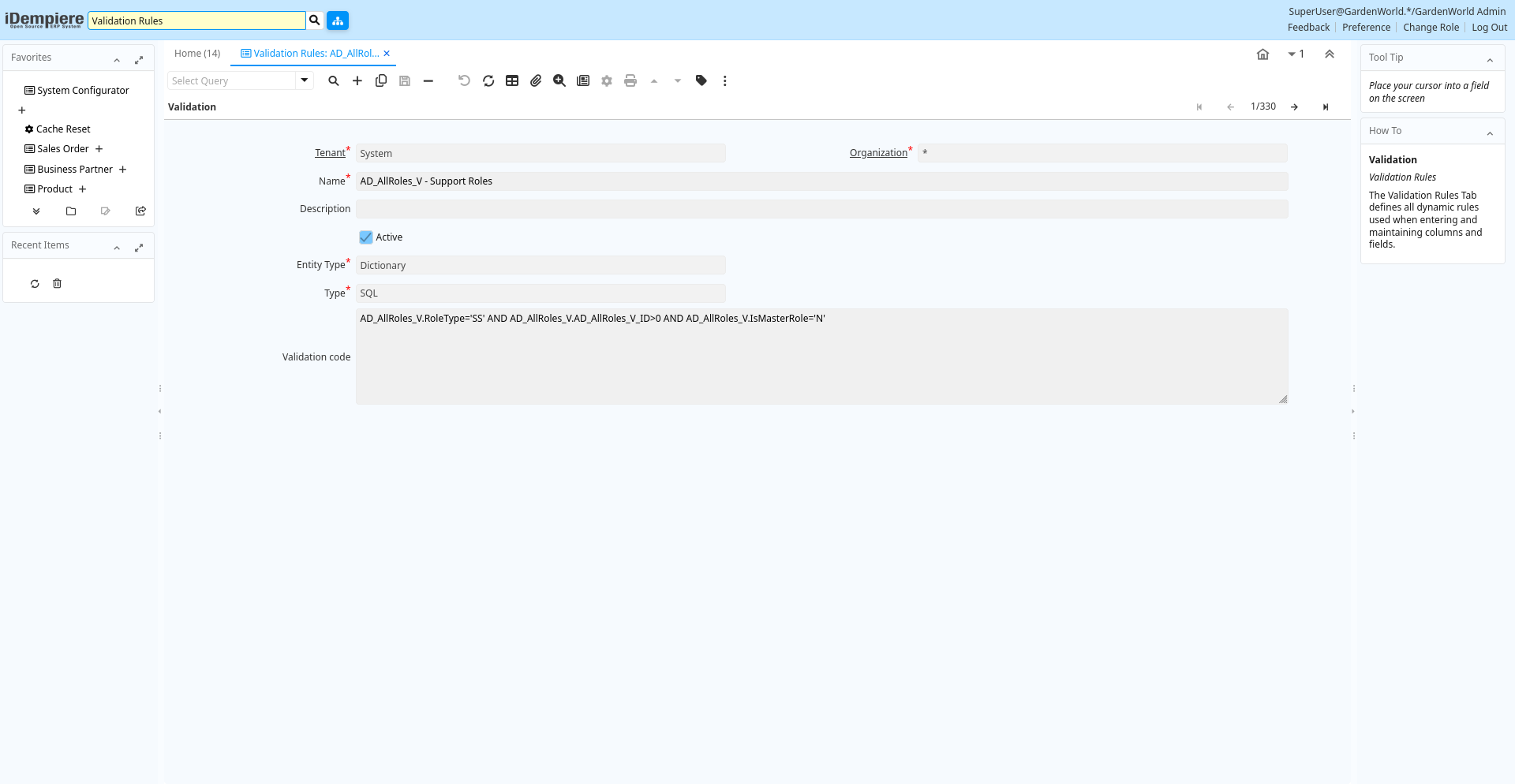The width and height of the screenshot is (1515, 784).
Task: Click the Print icon in toolbar
Action: (x=630, y=80)
